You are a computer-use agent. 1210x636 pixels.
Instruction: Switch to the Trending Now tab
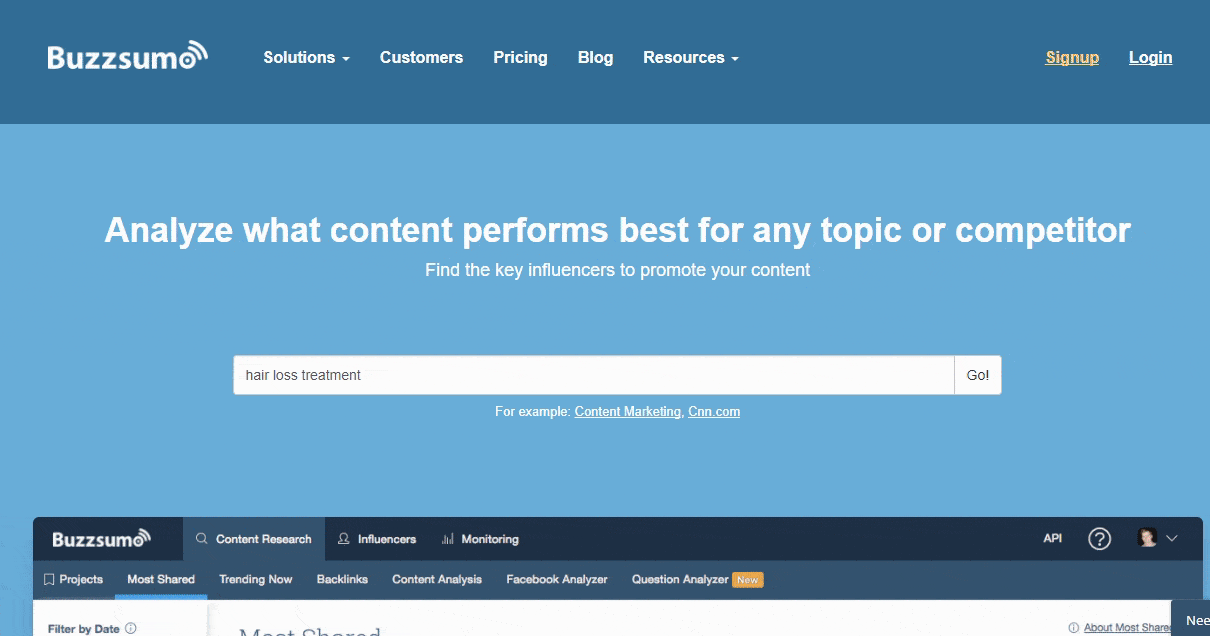click(x=256, y=579)
